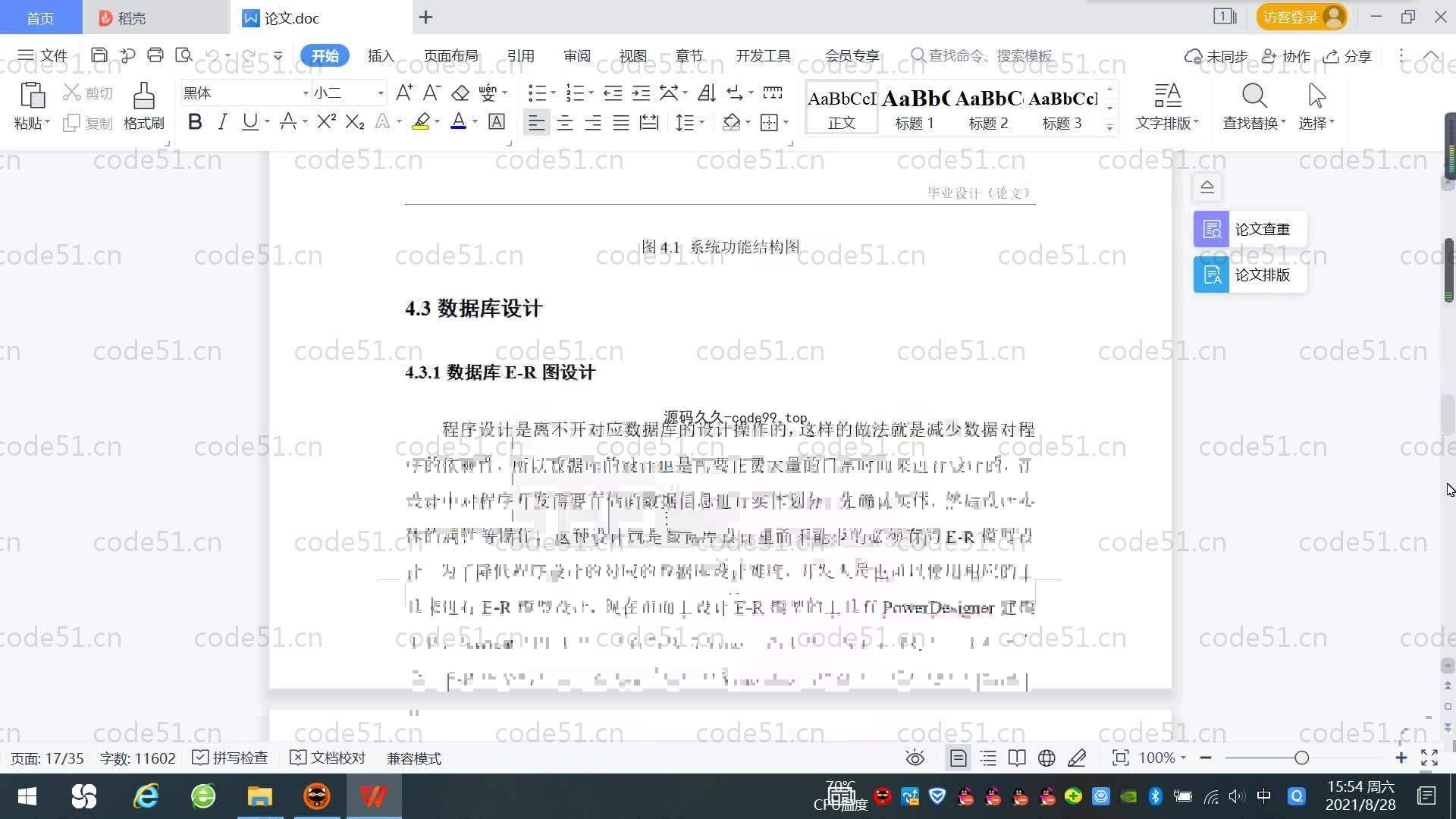Open thesis plagiarism check 论文查重
1456x819 pixels.
pos(1250,229)
